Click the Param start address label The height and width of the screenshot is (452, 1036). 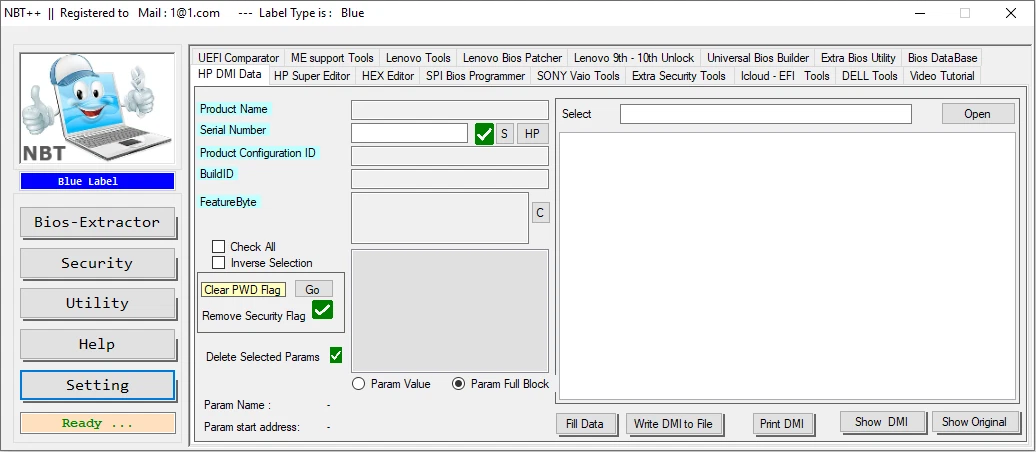click(x=252, y=427)
